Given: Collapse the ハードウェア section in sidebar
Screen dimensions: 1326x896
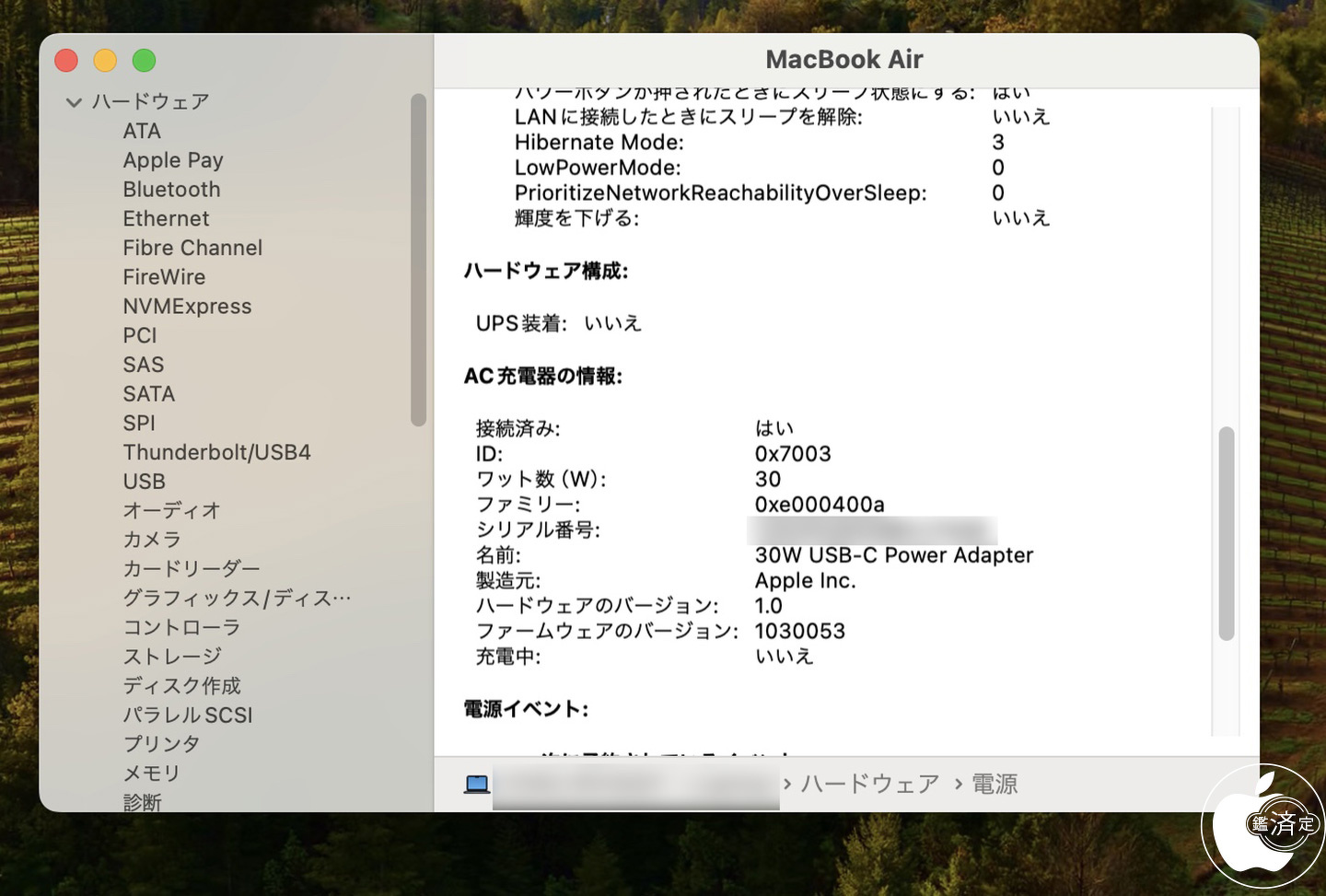Looking at the screenshot, I should [75, 102].
